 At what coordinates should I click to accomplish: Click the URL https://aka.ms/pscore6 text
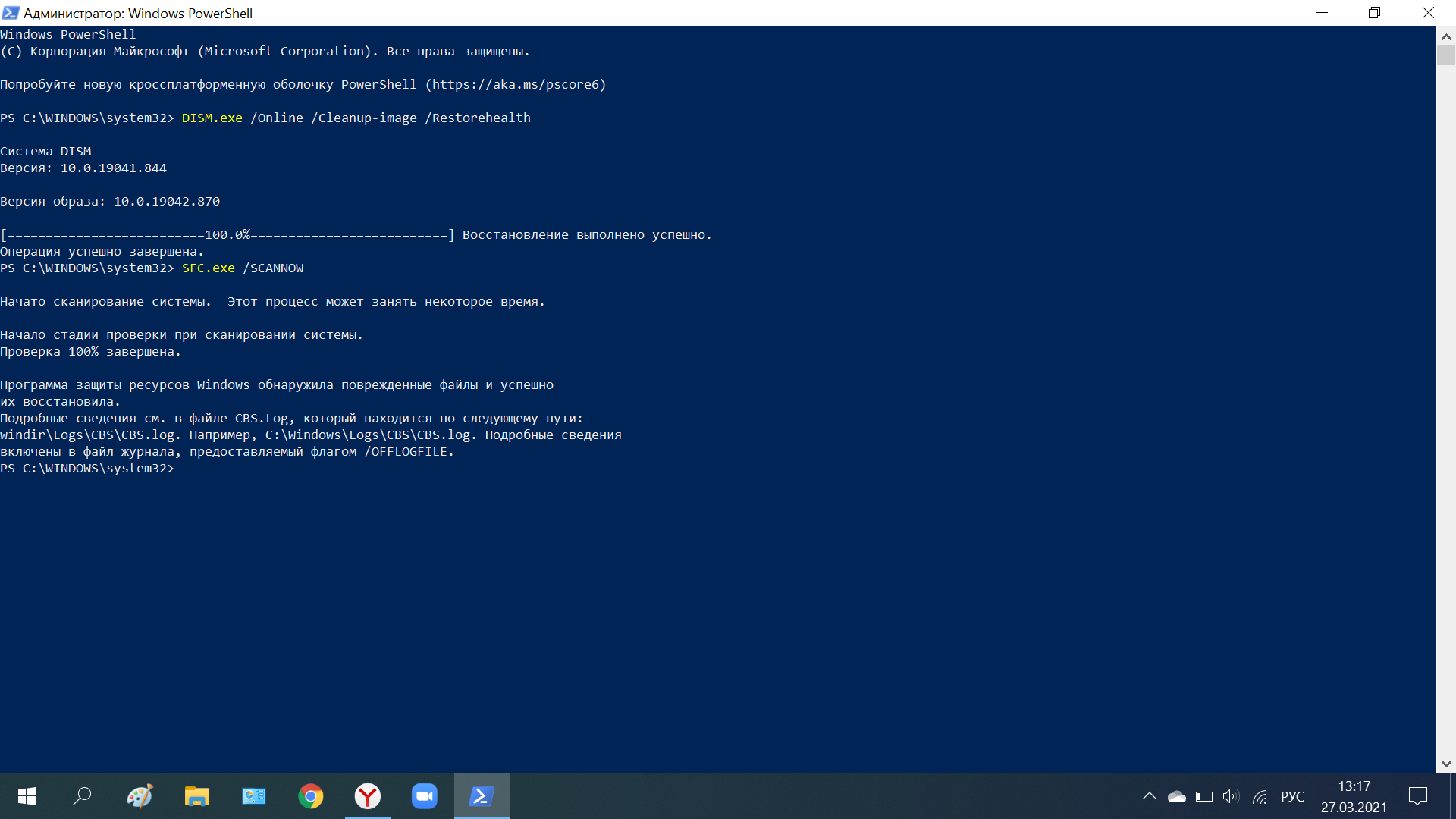click(516, 84)
